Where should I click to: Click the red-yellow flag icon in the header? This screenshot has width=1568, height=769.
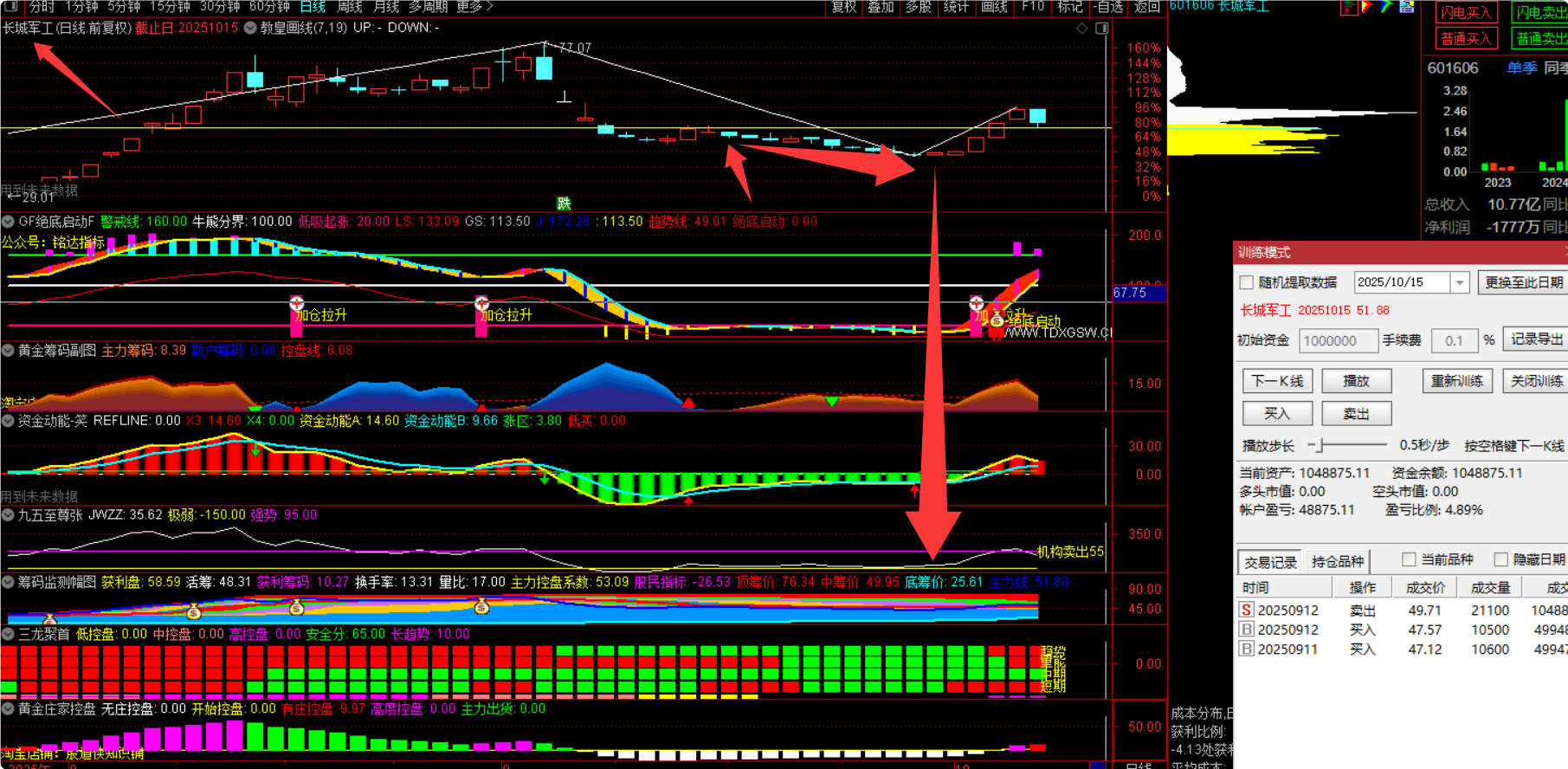1367,7
